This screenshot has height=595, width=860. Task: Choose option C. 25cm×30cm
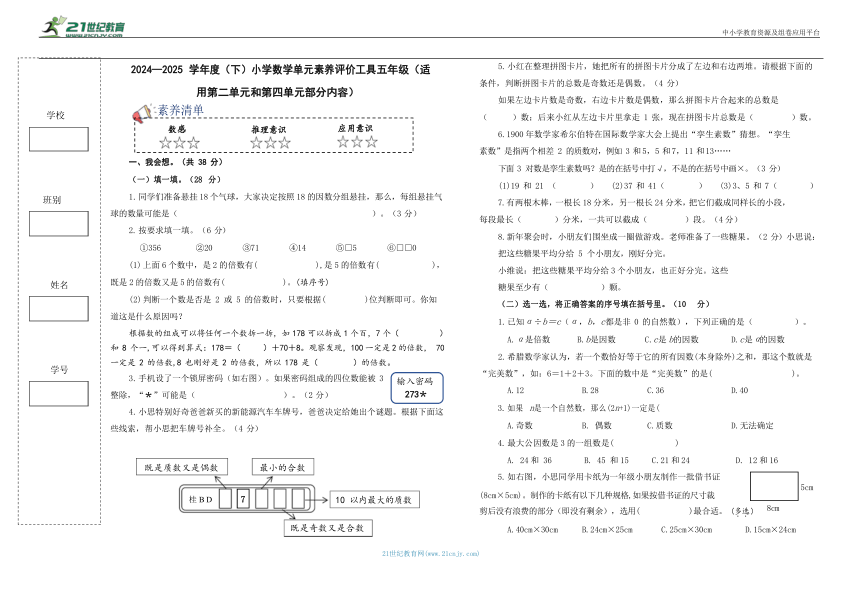coord(687,530)
